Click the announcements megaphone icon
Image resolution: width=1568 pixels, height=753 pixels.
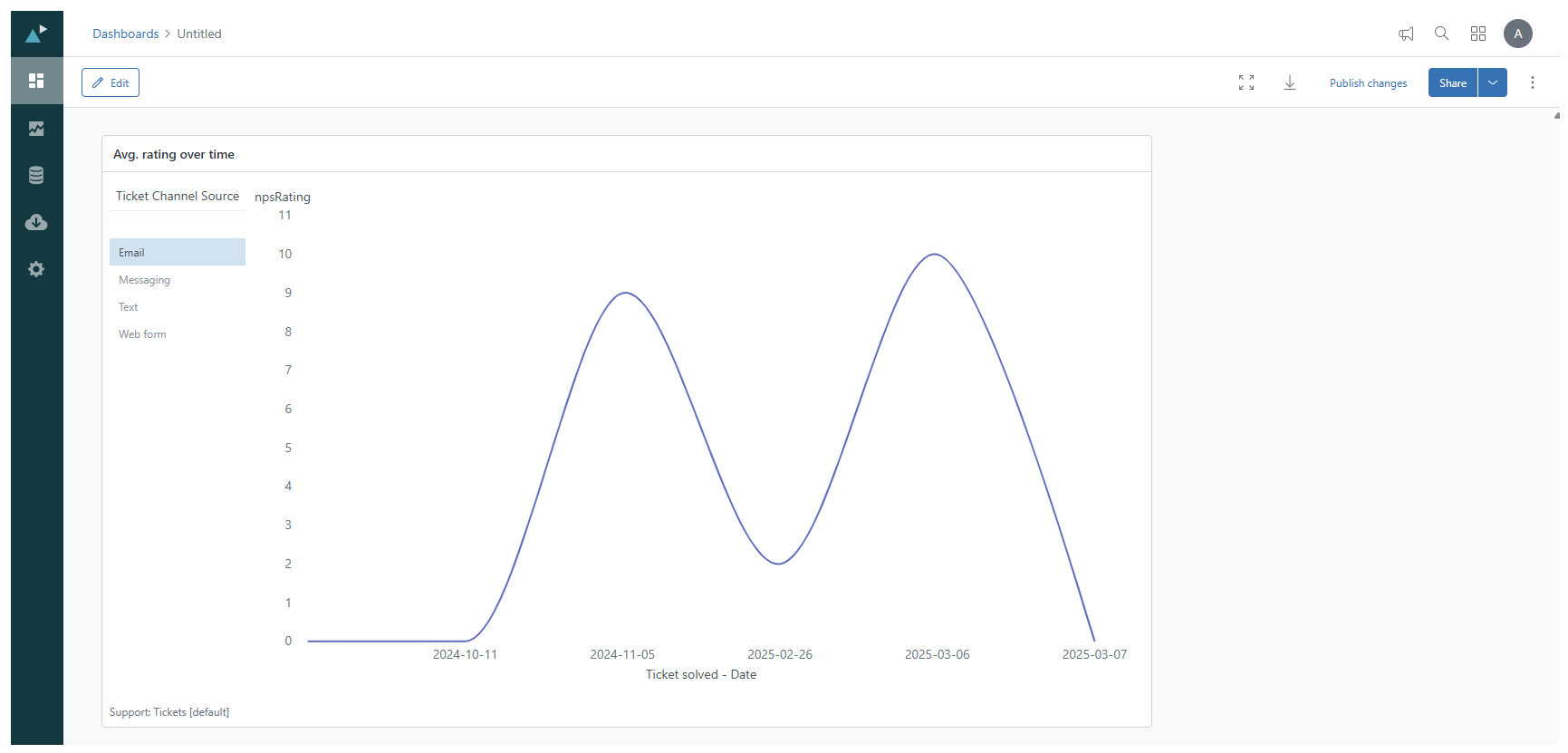pyautogui.click(x=1406, y=34)
